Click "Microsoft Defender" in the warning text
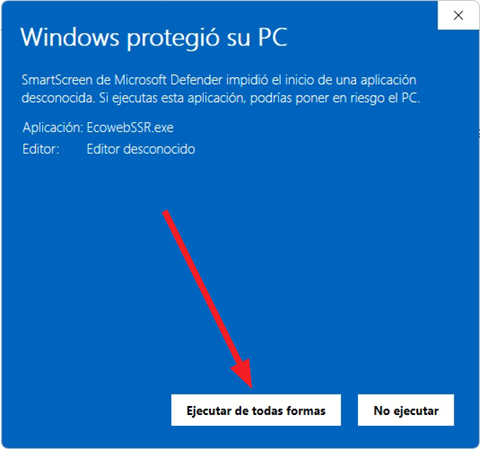Screen dimensions: 480x450 (168, 80)
